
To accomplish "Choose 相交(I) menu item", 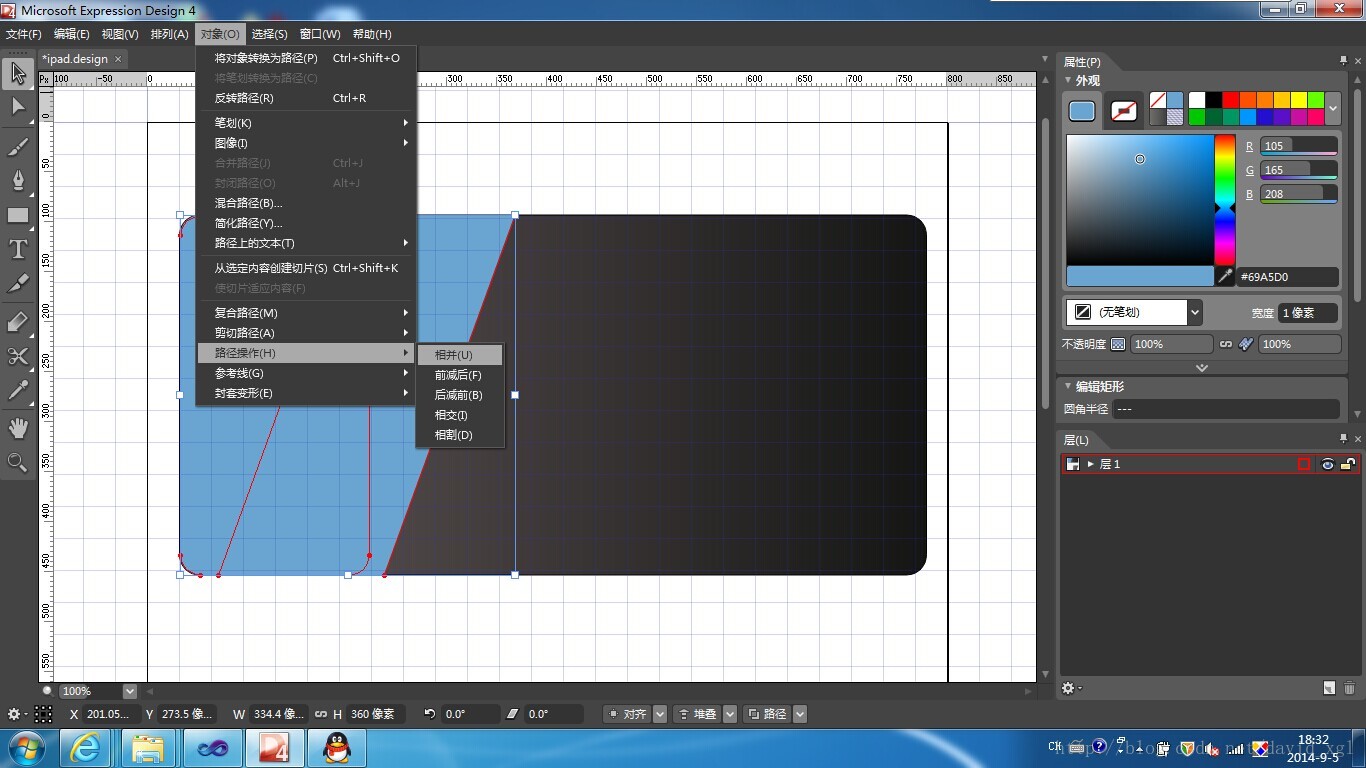I will [x=460, y=415].
